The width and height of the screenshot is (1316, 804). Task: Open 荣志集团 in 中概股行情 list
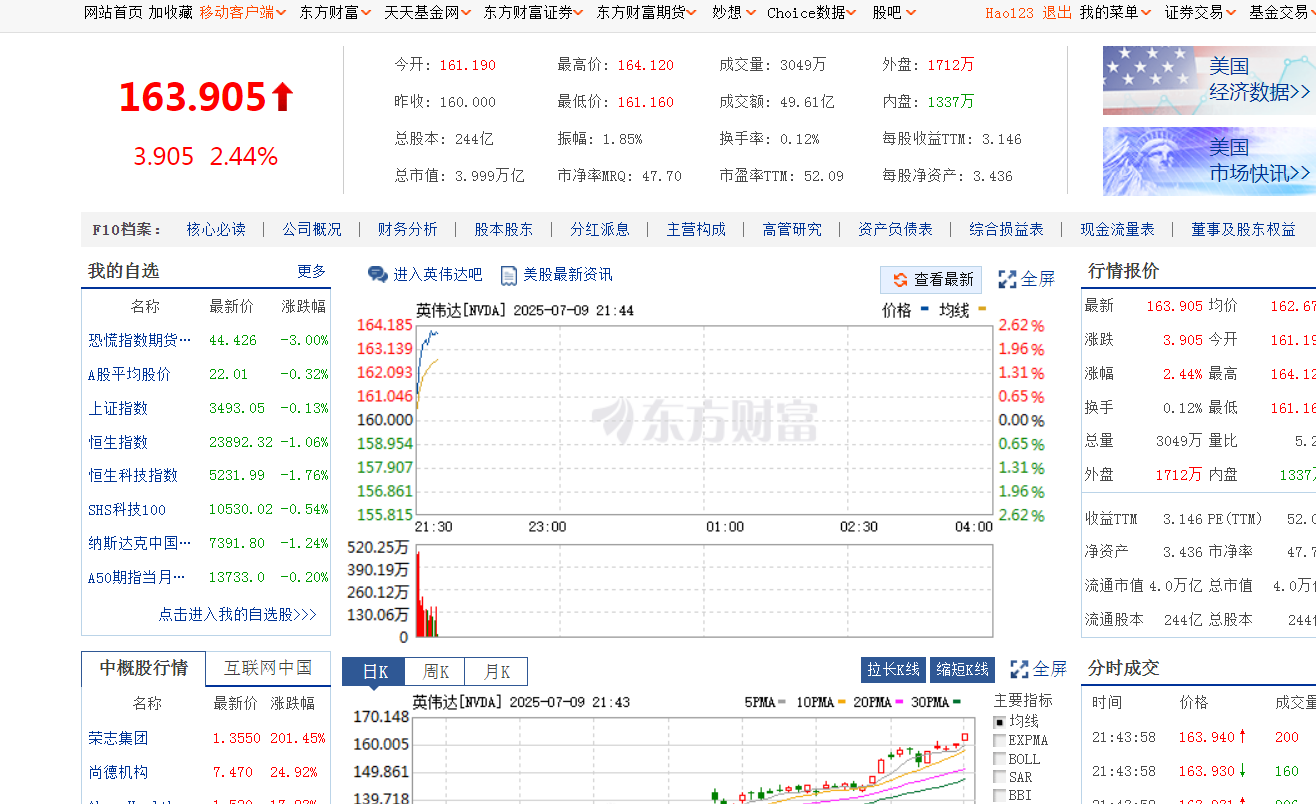pos(118,738)
